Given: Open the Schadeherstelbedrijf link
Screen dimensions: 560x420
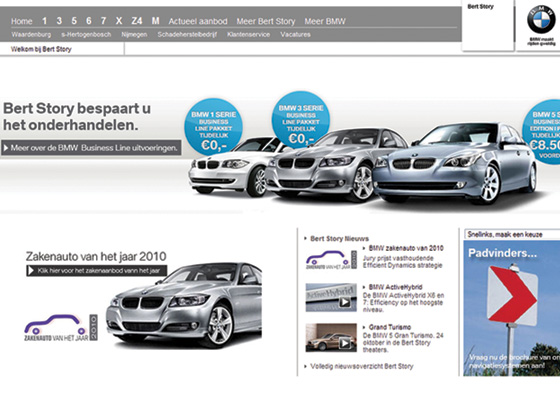Looking at the screenshot, I should click(187, 35).
